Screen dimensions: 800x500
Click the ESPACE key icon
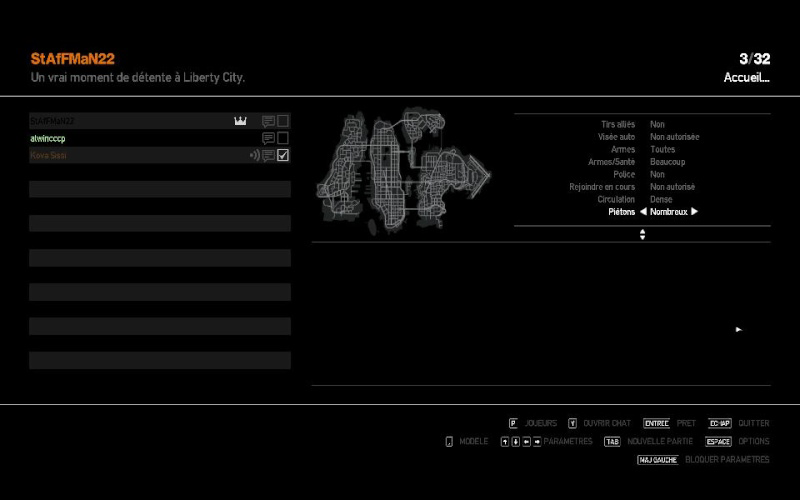tap(718, 442)
